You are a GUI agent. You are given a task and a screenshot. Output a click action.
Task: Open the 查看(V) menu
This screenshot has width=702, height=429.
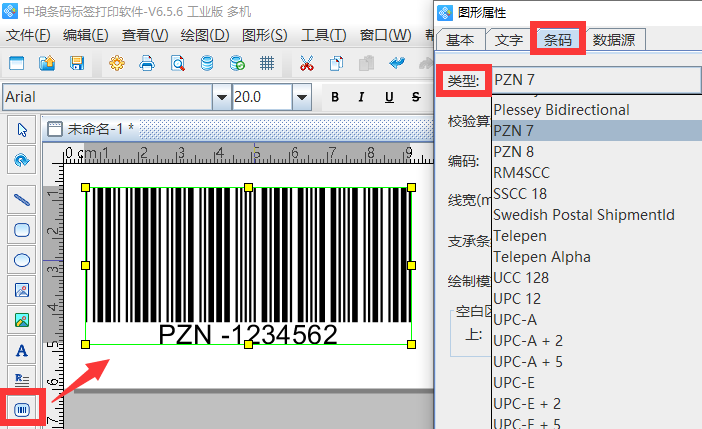pyautogui.click(x=145, y=35)
